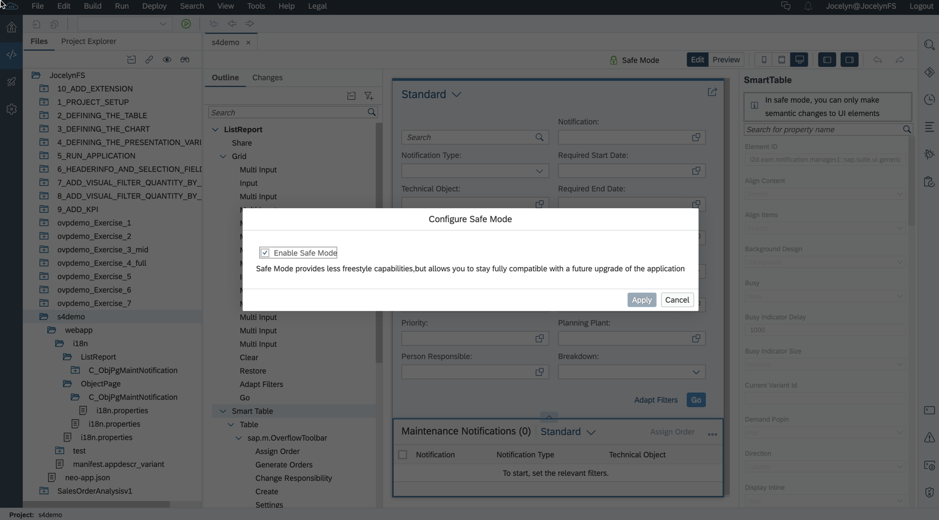This screenshot has width=939, height=520.
Task: Select the tablet device preview icon
Action: pos(782,60)
